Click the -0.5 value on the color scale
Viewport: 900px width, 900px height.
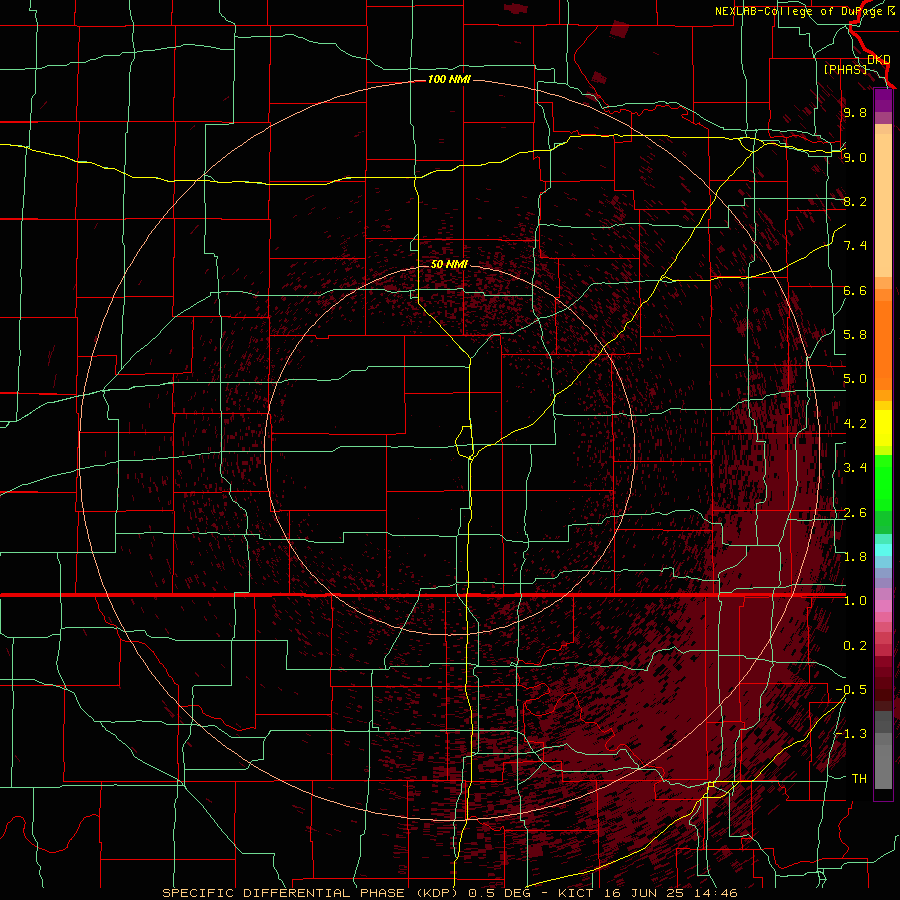pyautogui.click(x=851, y=690)
